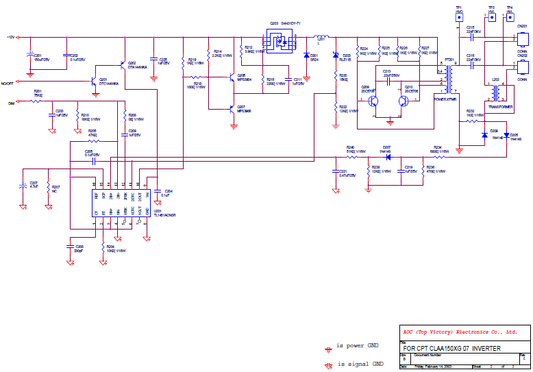This screenshot has width=533, height=372.
Task: Click the R240 resistor left of D207
Action: tap(352, 157)
